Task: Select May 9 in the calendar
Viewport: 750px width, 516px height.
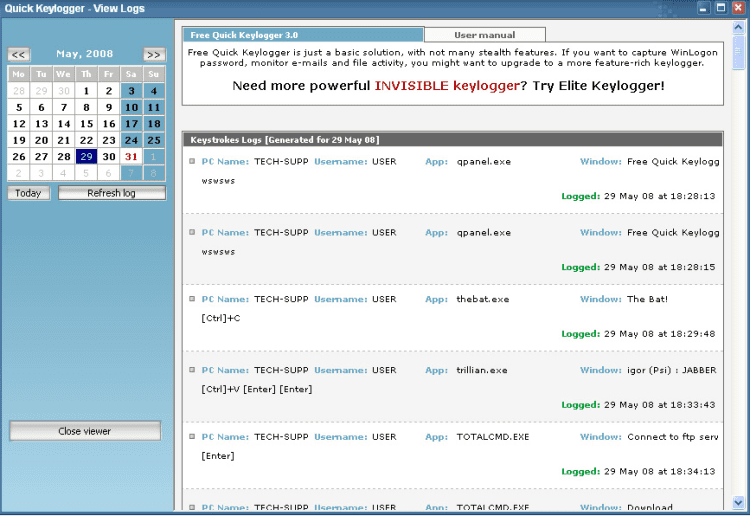Action: tap(109, 107)
